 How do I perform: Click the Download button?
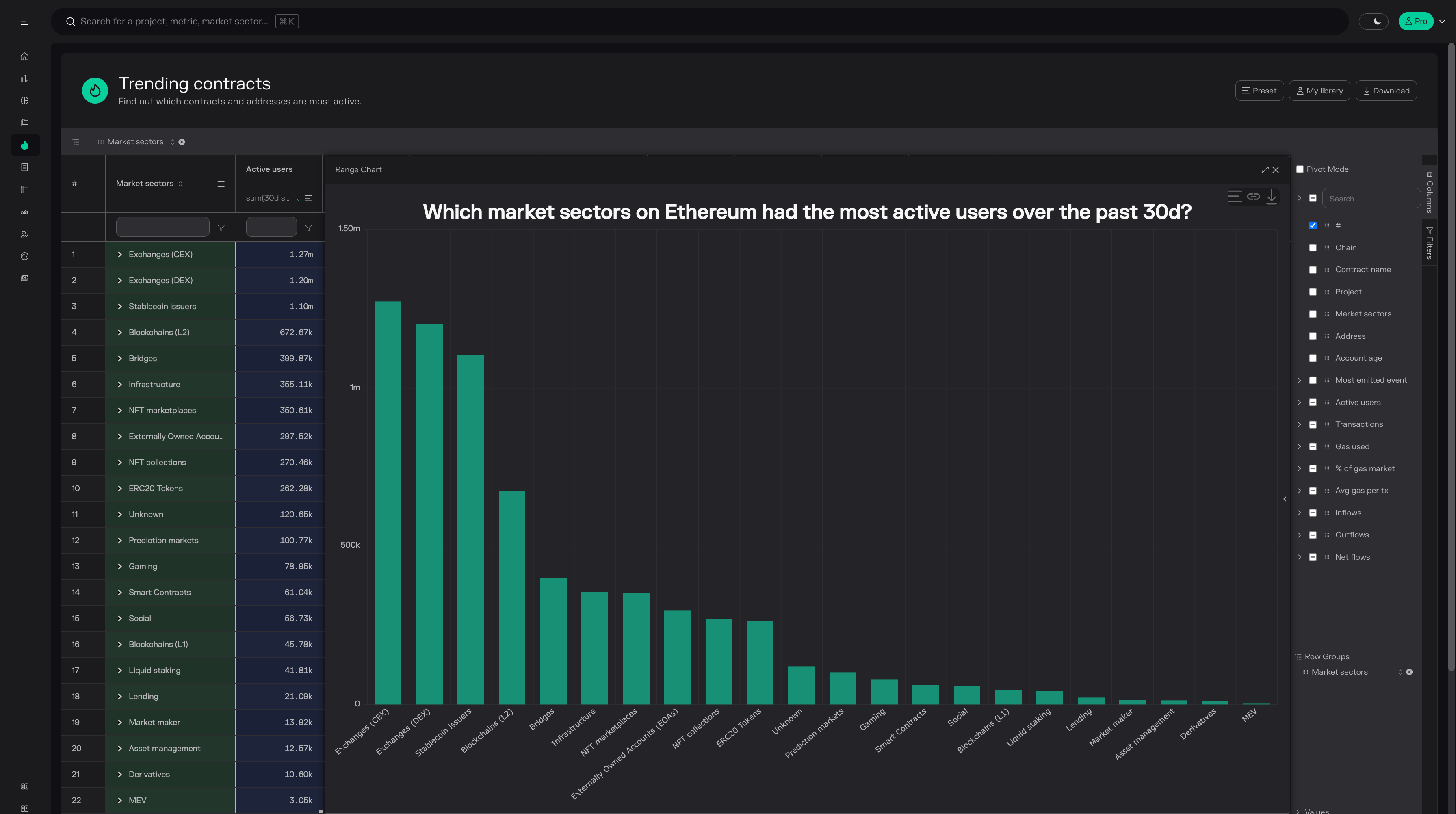click(1386, 91)
